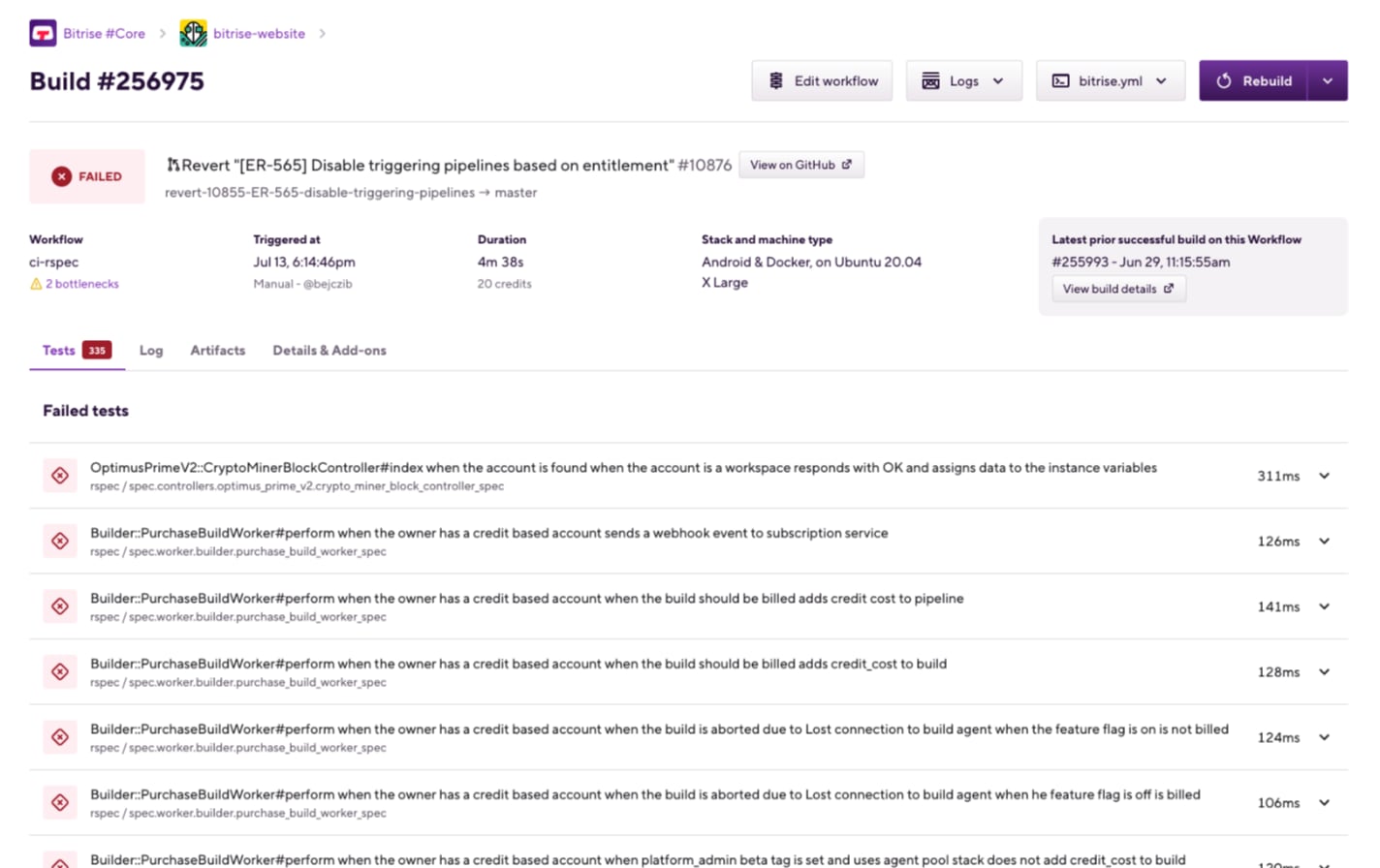This screenshot has height=868, width=1380.
Task: Open the Rebuild options dropdown arrow
Action: 1328,81
